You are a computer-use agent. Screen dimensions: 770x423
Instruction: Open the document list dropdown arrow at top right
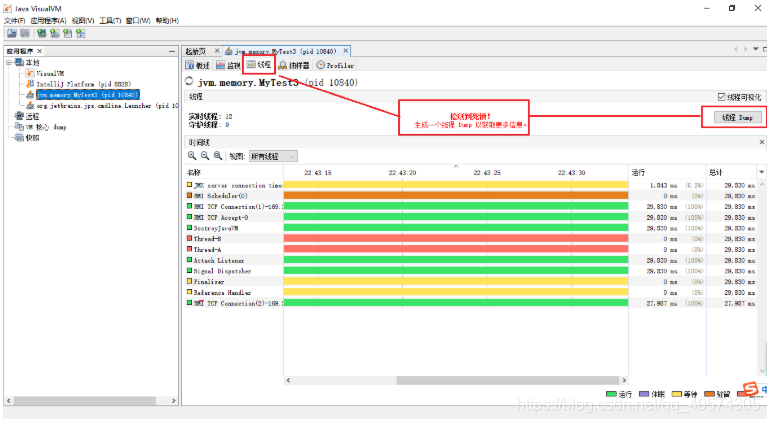(x=756, y=49)
